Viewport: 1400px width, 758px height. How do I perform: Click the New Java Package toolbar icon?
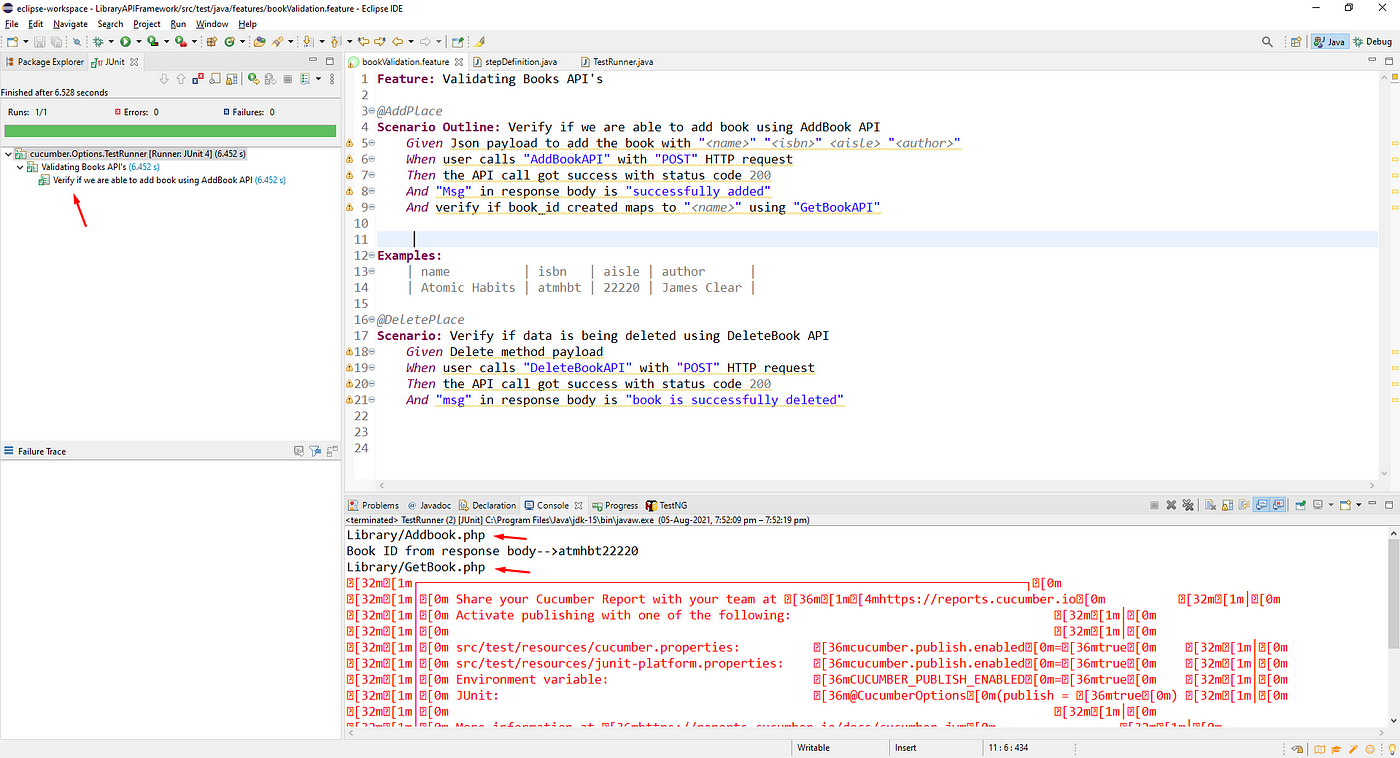point(212,42)
